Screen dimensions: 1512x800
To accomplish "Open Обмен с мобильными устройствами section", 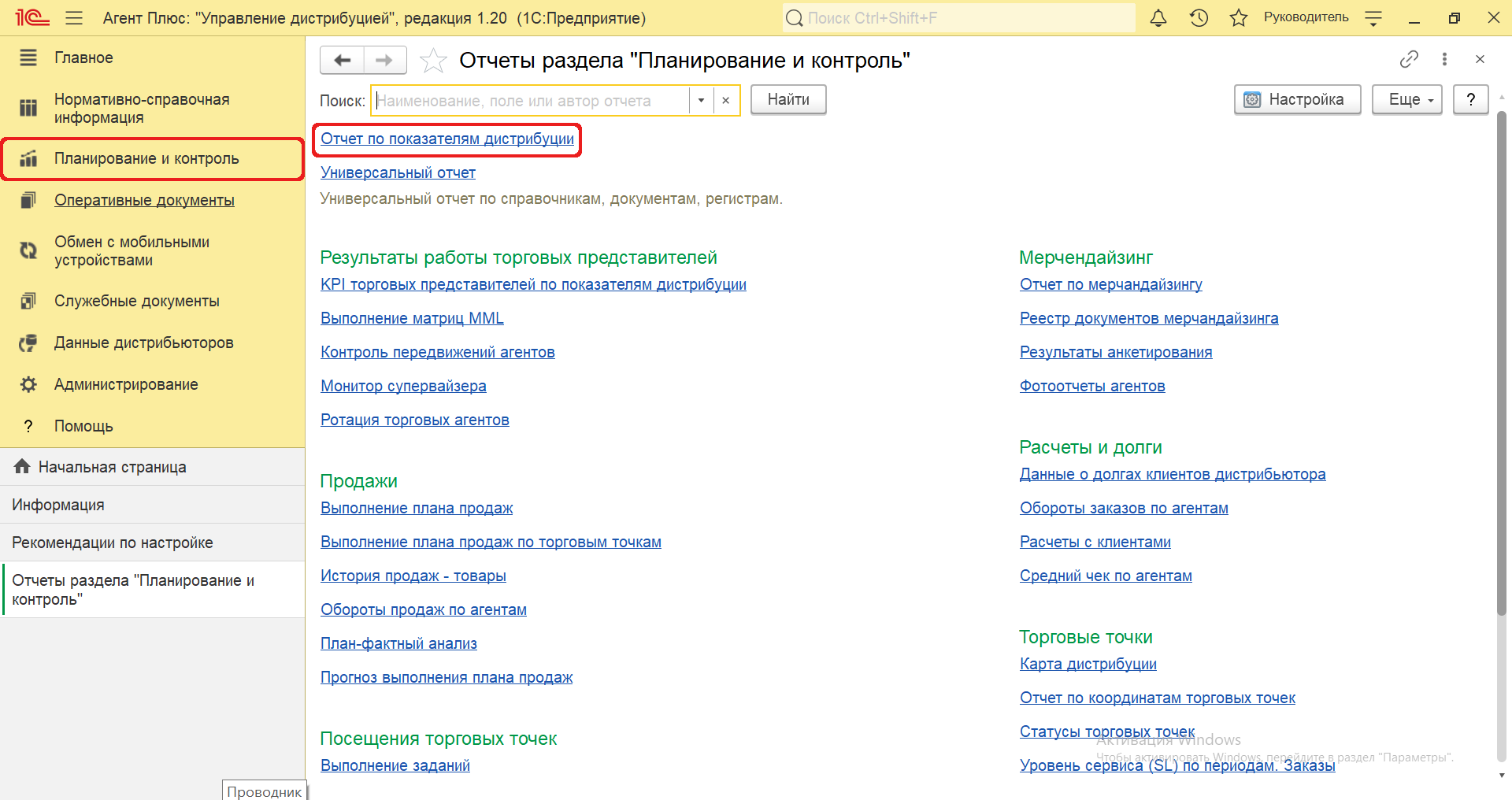I will click(153, 251).
